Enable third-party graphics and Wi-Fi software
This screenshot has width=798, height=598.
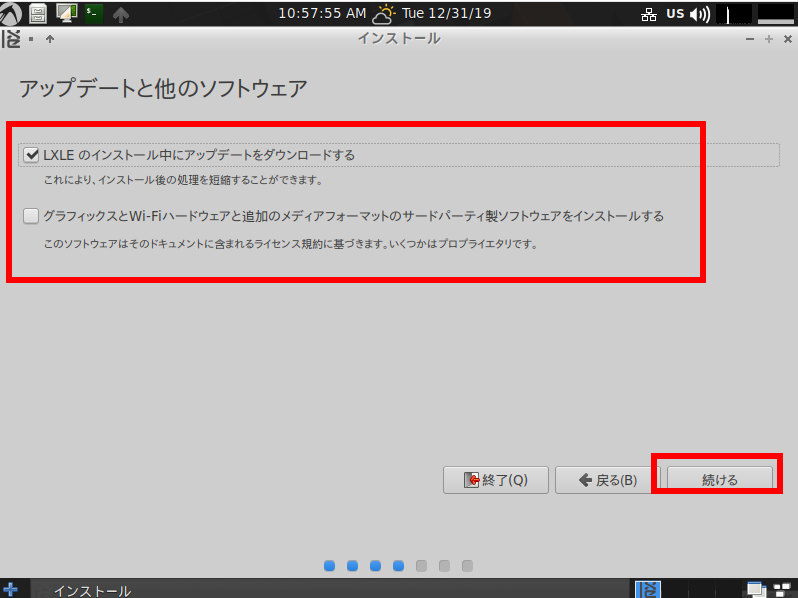[x=31, y=216]
